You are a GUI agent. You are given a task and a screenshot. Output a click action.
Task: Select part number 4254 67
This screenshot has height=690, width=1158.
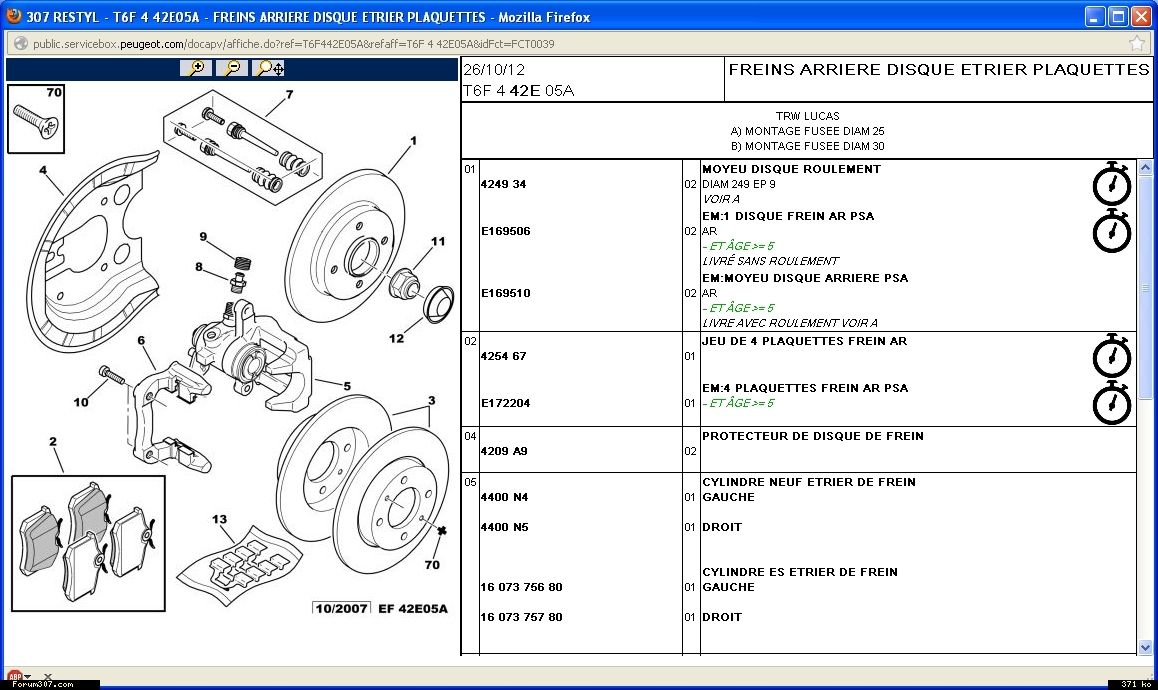(x=503, y=356)
